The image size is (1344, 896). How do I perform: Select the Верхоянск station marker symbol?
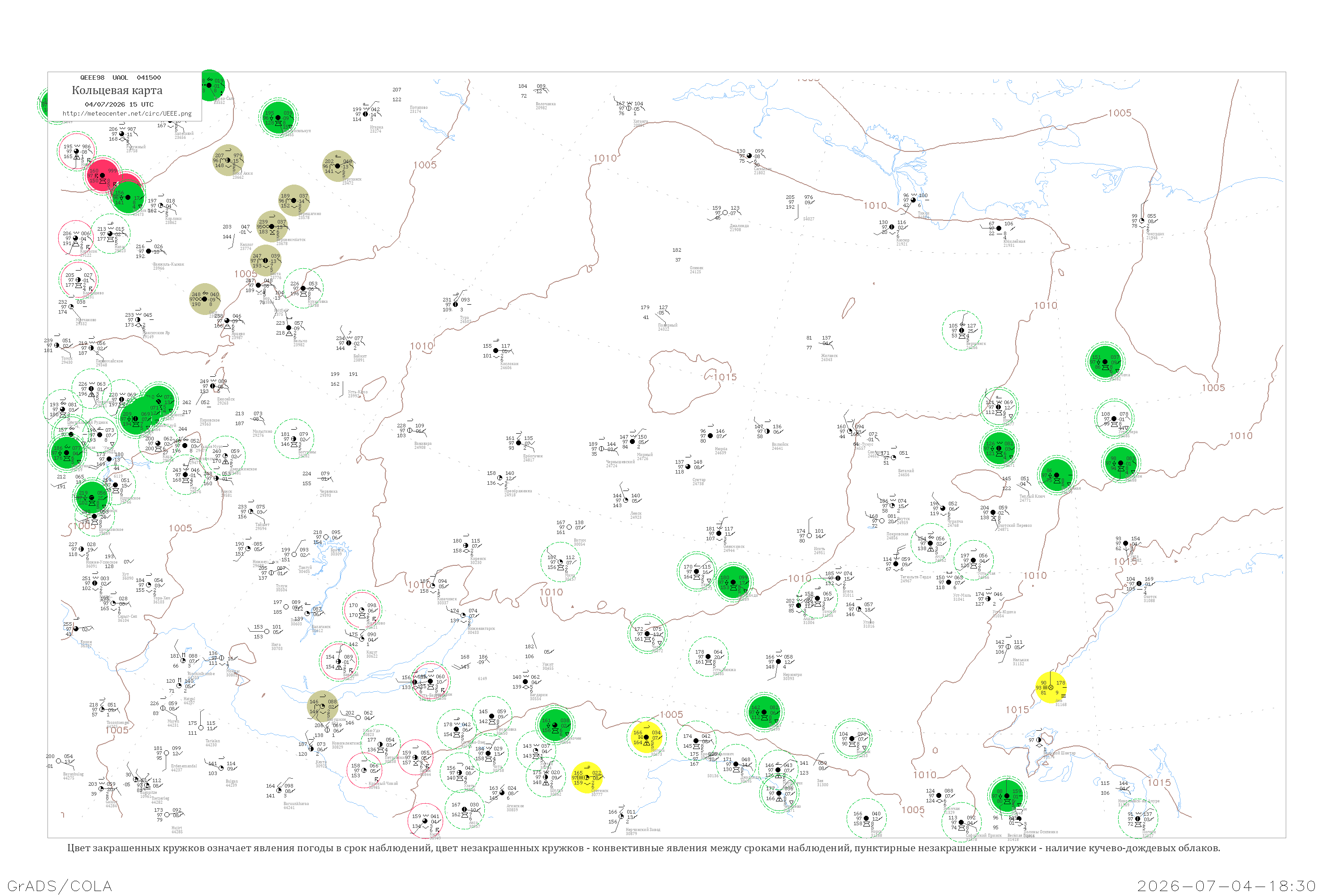coord(962,331)
